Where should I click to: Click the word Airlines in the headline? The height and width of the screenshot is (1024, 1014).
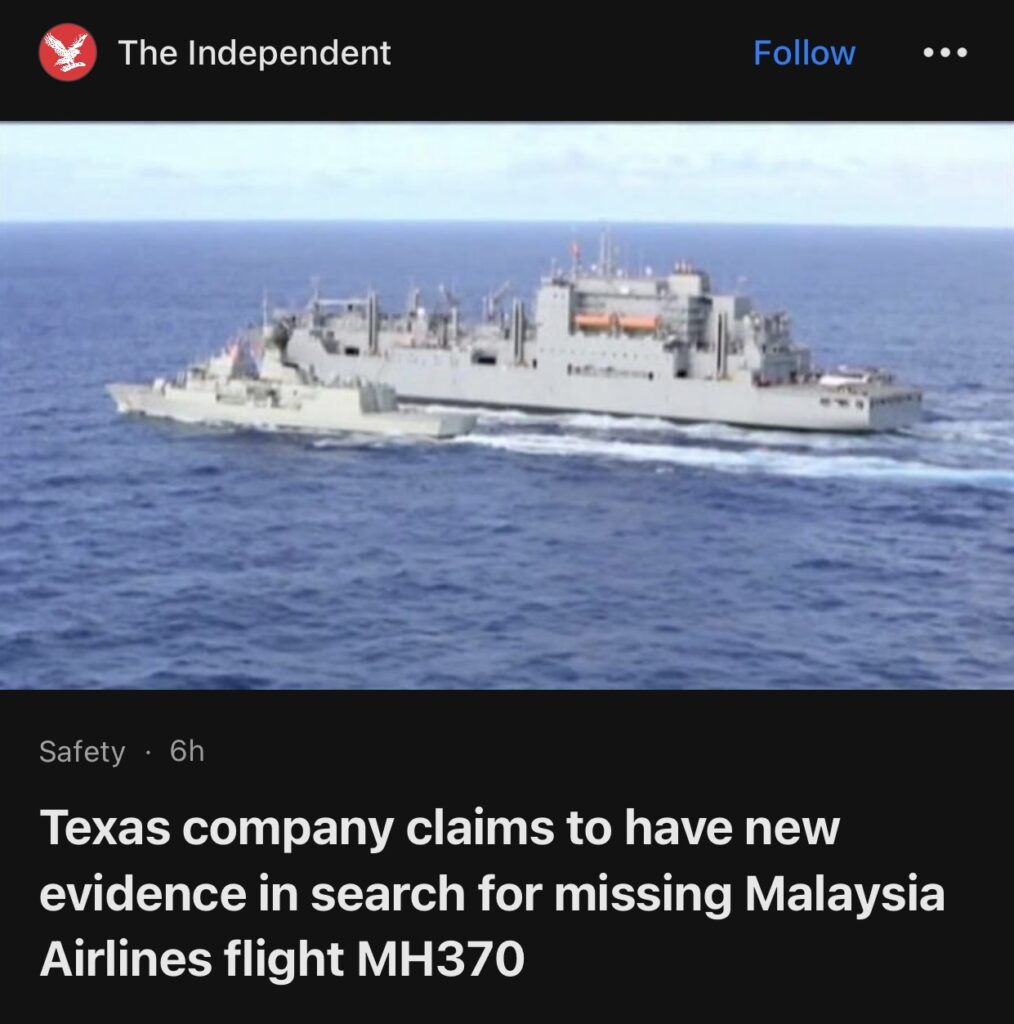[126, 958]
